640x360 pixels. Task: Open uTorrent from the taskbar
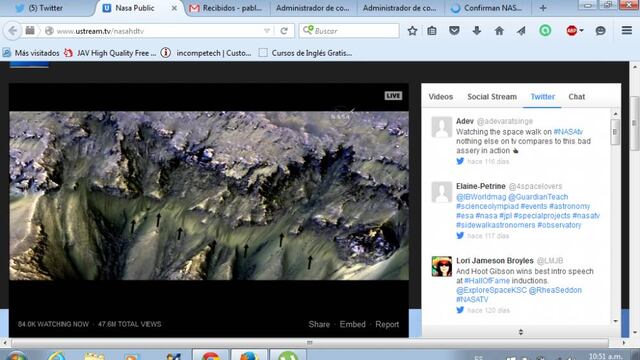point(288,354)
